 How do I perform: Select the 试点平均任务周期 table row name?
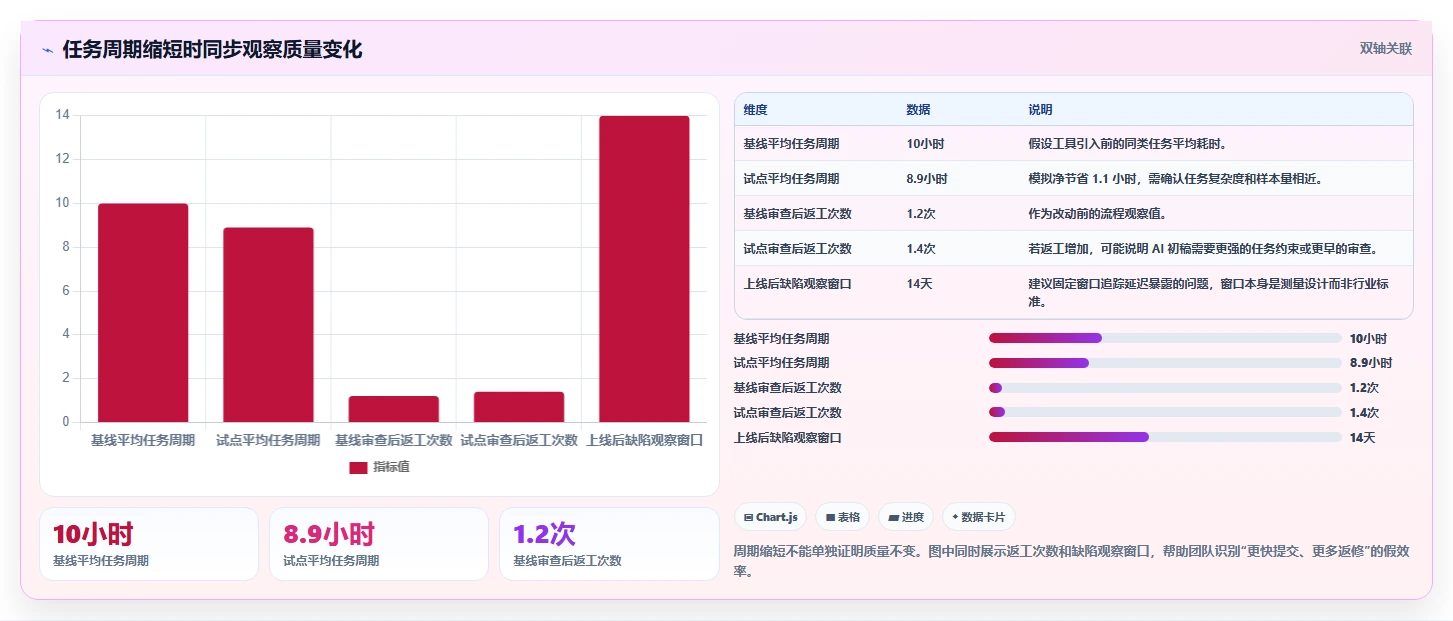coord(791,179)
